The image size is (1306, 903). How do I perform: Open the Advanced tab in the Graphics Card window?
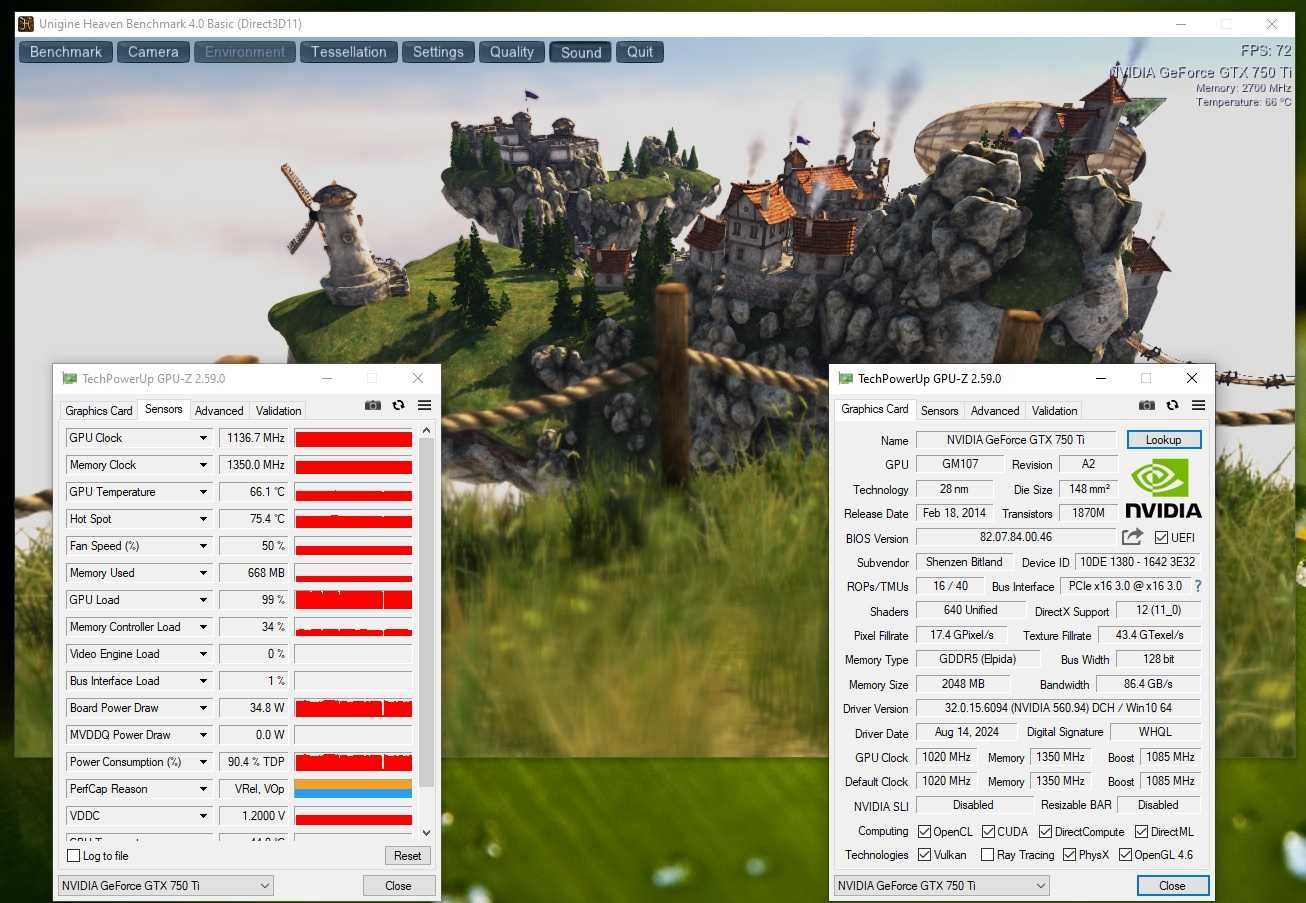tap(995, 411)
